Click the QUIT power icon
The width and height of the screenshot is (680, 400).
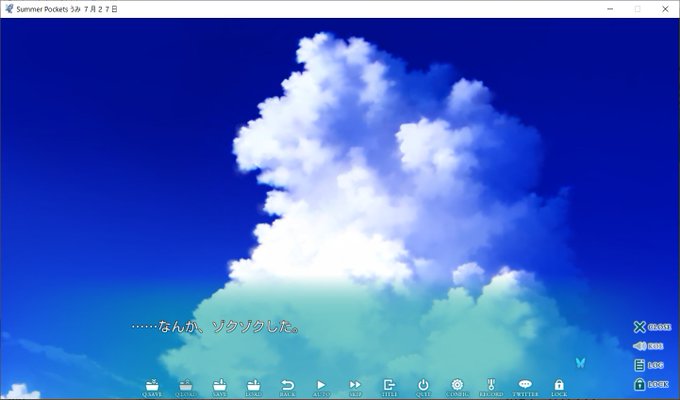423,387
